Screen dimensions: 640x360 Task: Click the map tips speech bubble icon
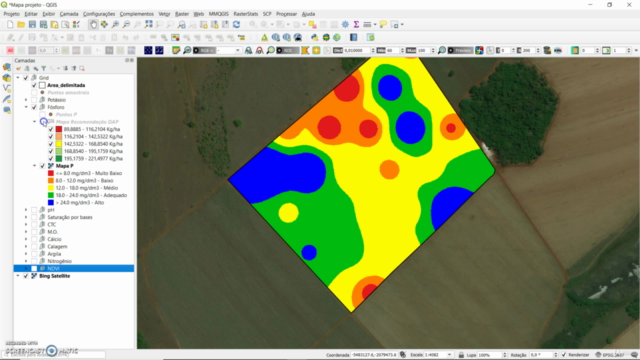(x=383, y=25)
